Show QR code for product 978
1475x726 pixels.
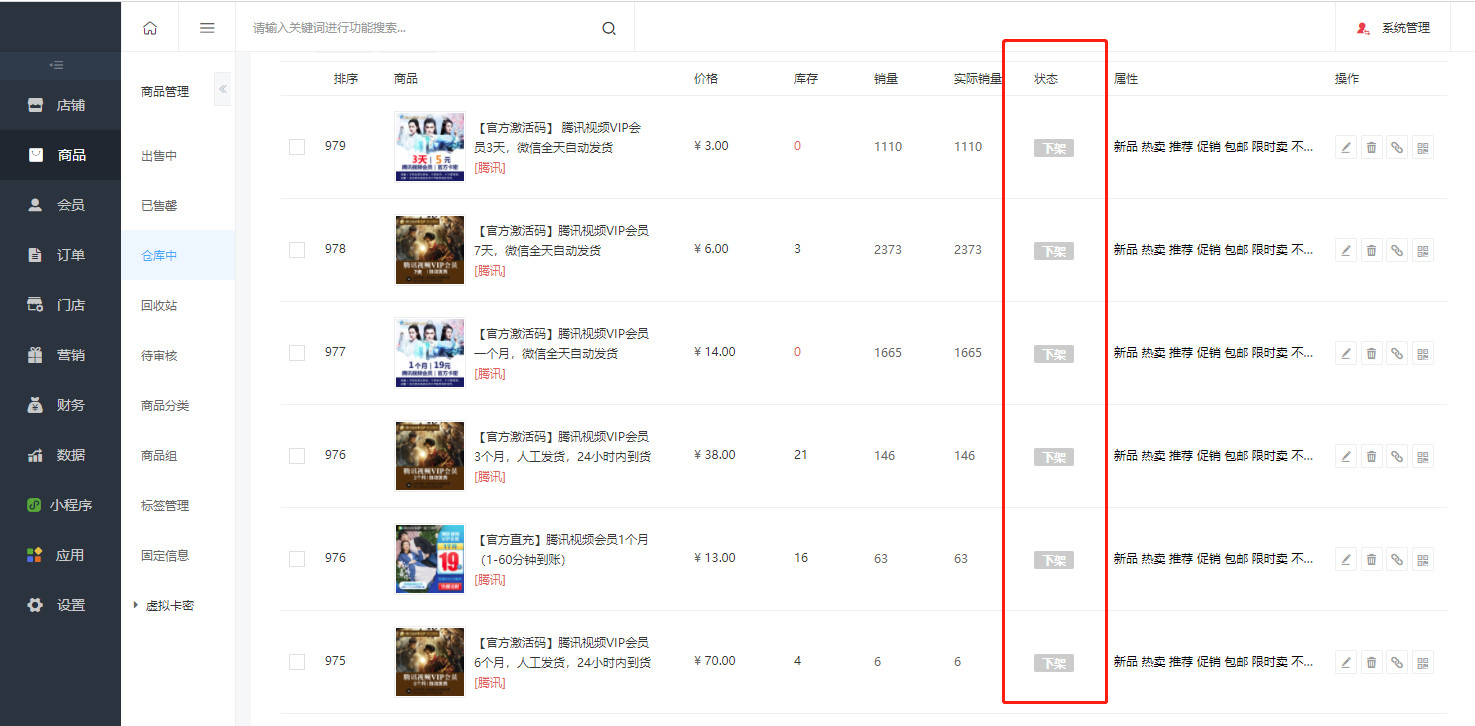tap(1423, 251)
